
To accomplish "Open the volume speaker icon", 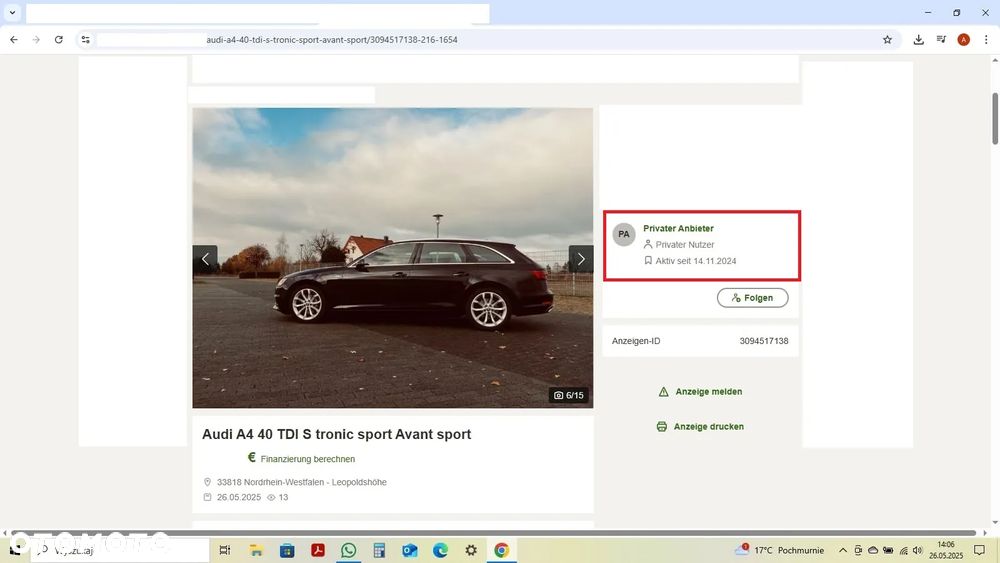I will click(918, 550).
